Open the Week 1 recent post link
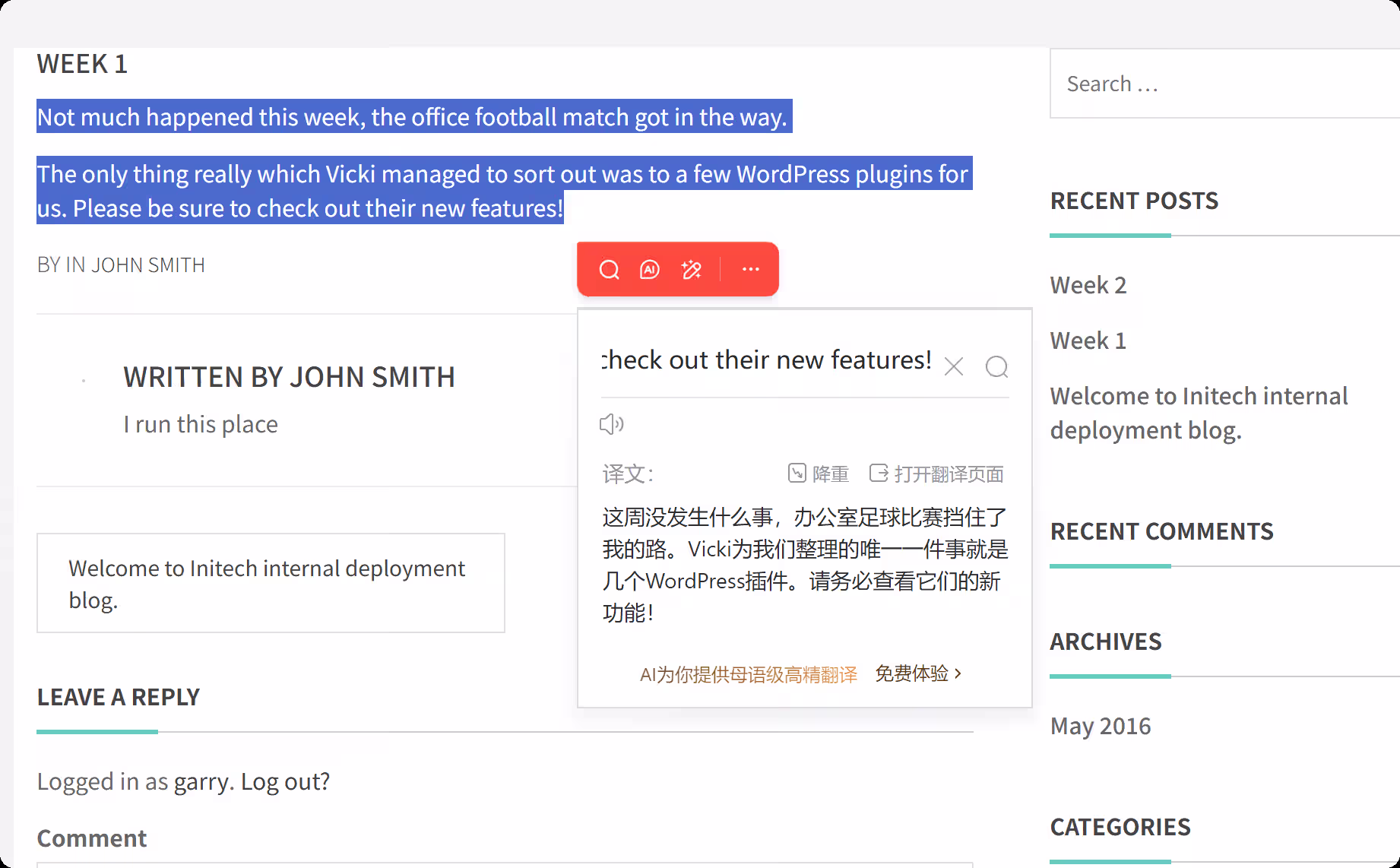This screenshot has width=1400, height=868. 1088,341
